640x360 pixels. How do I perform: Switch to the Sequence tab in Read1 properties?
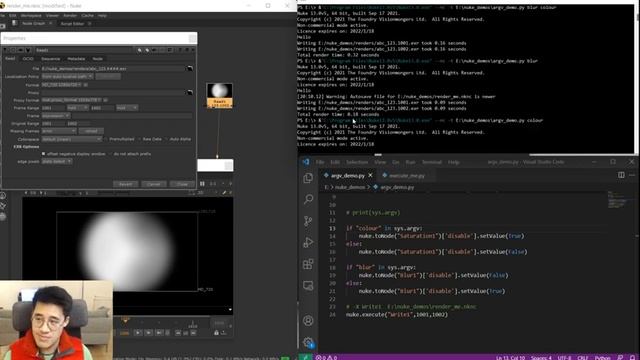point(51,59)
